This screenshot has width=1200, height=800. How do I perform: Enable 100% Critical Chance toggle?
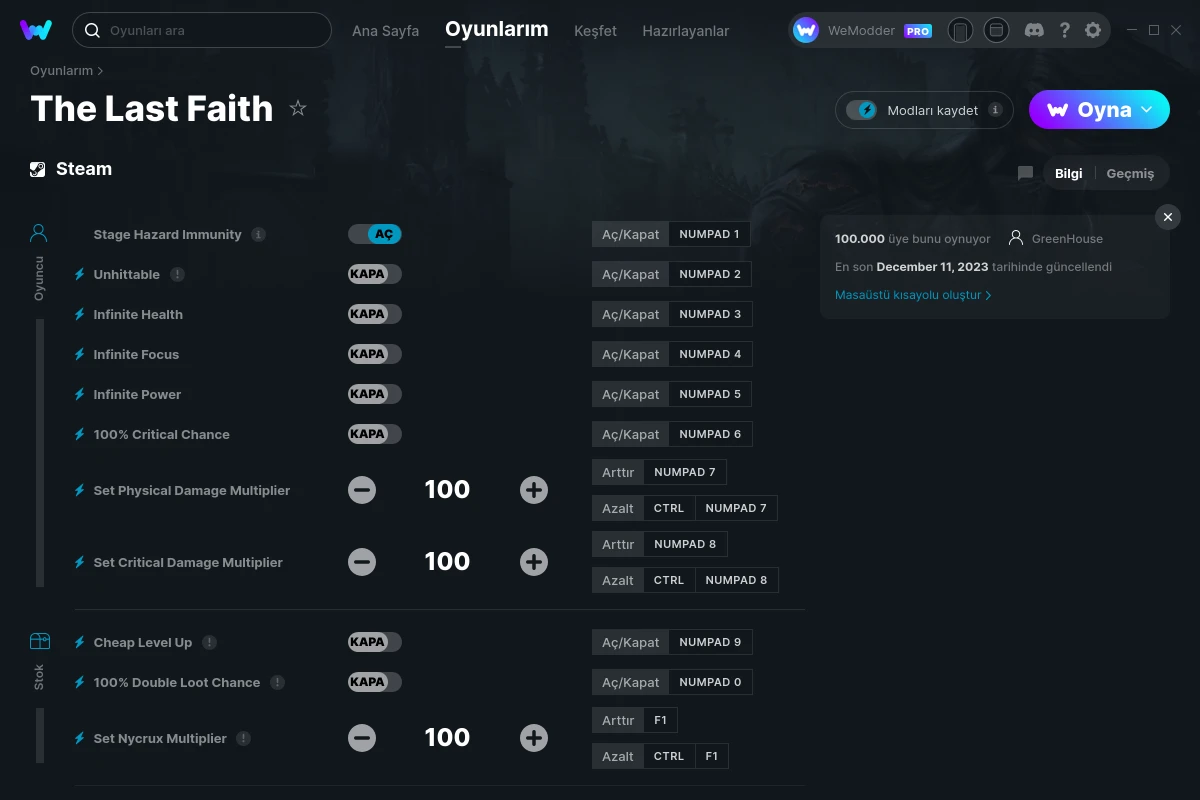click(x=375, y=434)
